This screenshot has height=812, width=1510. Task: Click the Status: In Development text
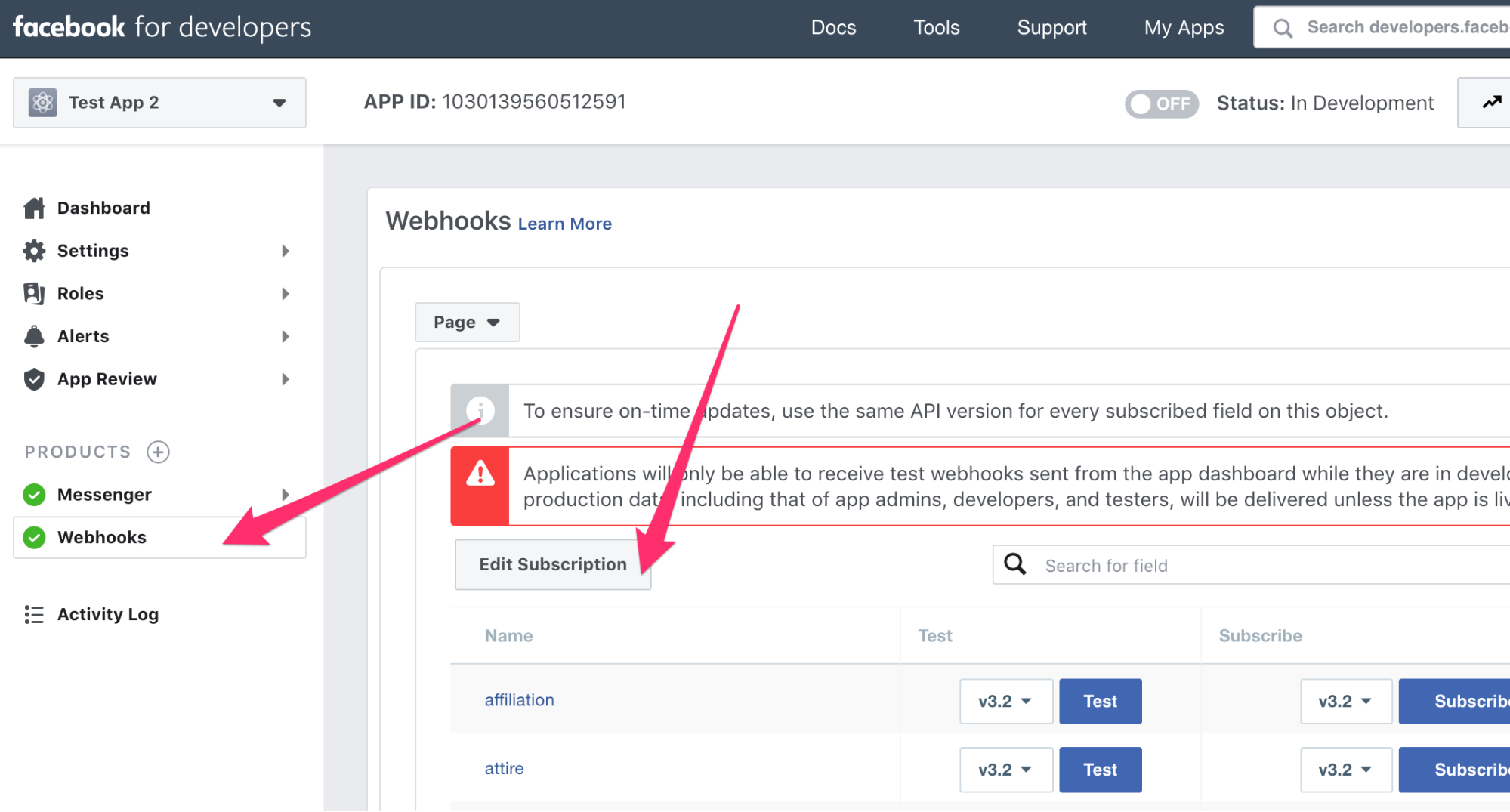click(x=1325, y=103)
